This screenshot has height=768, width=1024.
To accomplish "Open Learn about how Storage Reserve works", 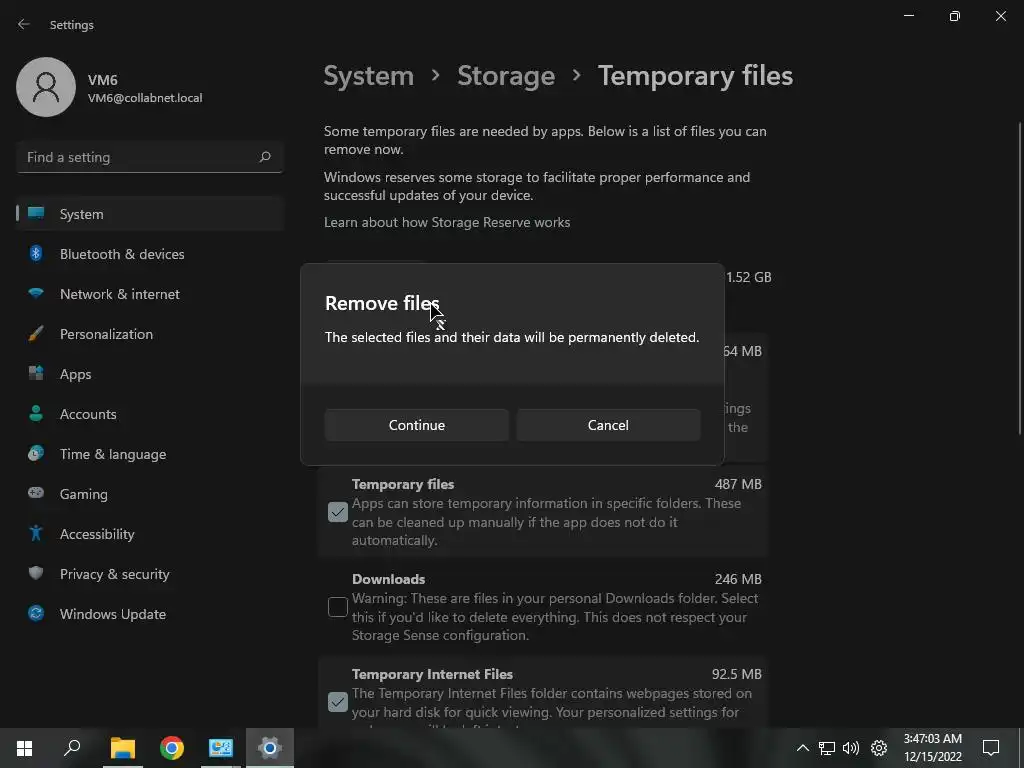I will 447,222.
